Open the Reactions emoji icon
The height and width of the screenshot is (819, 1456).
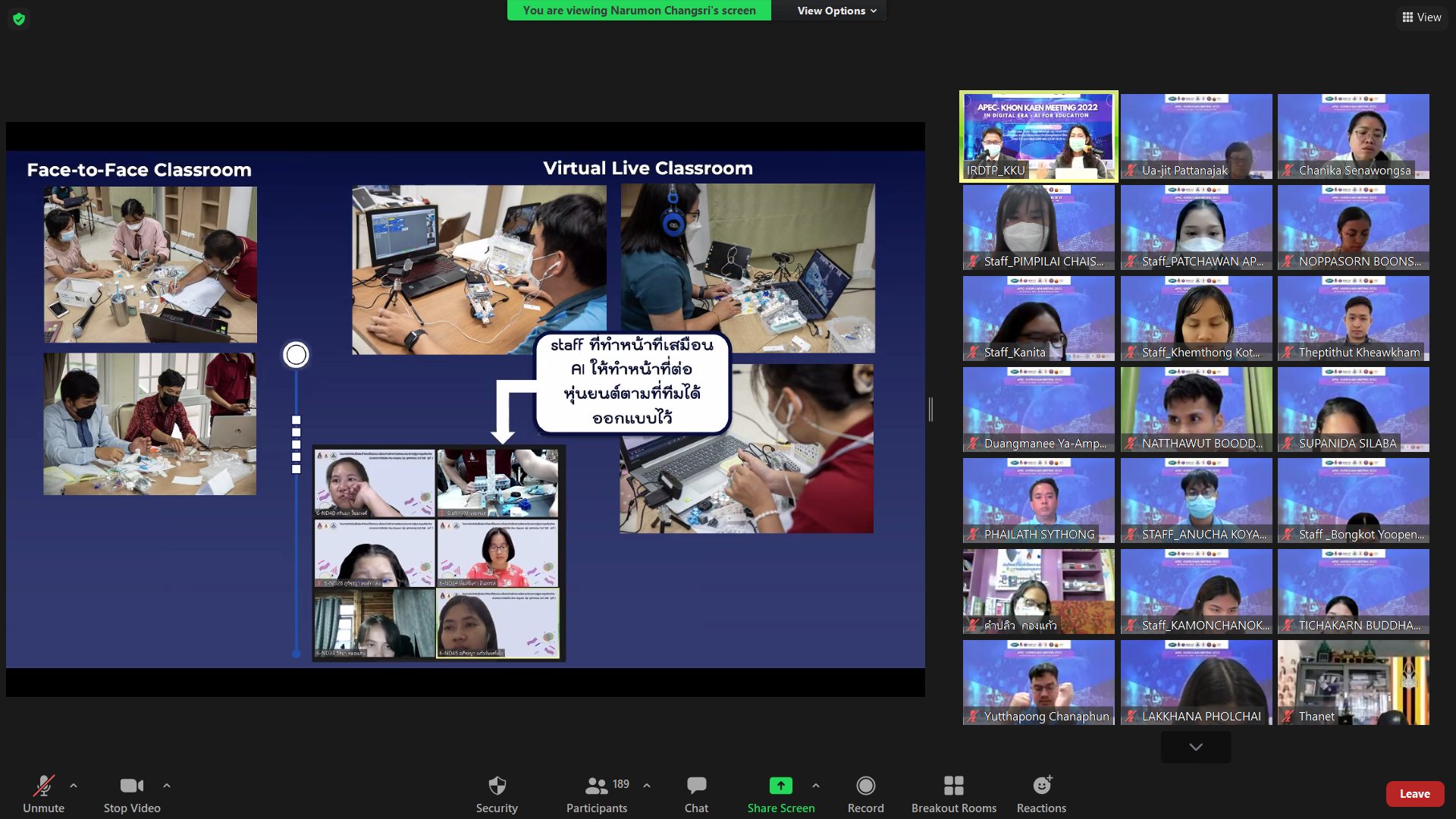point(1041,786)
